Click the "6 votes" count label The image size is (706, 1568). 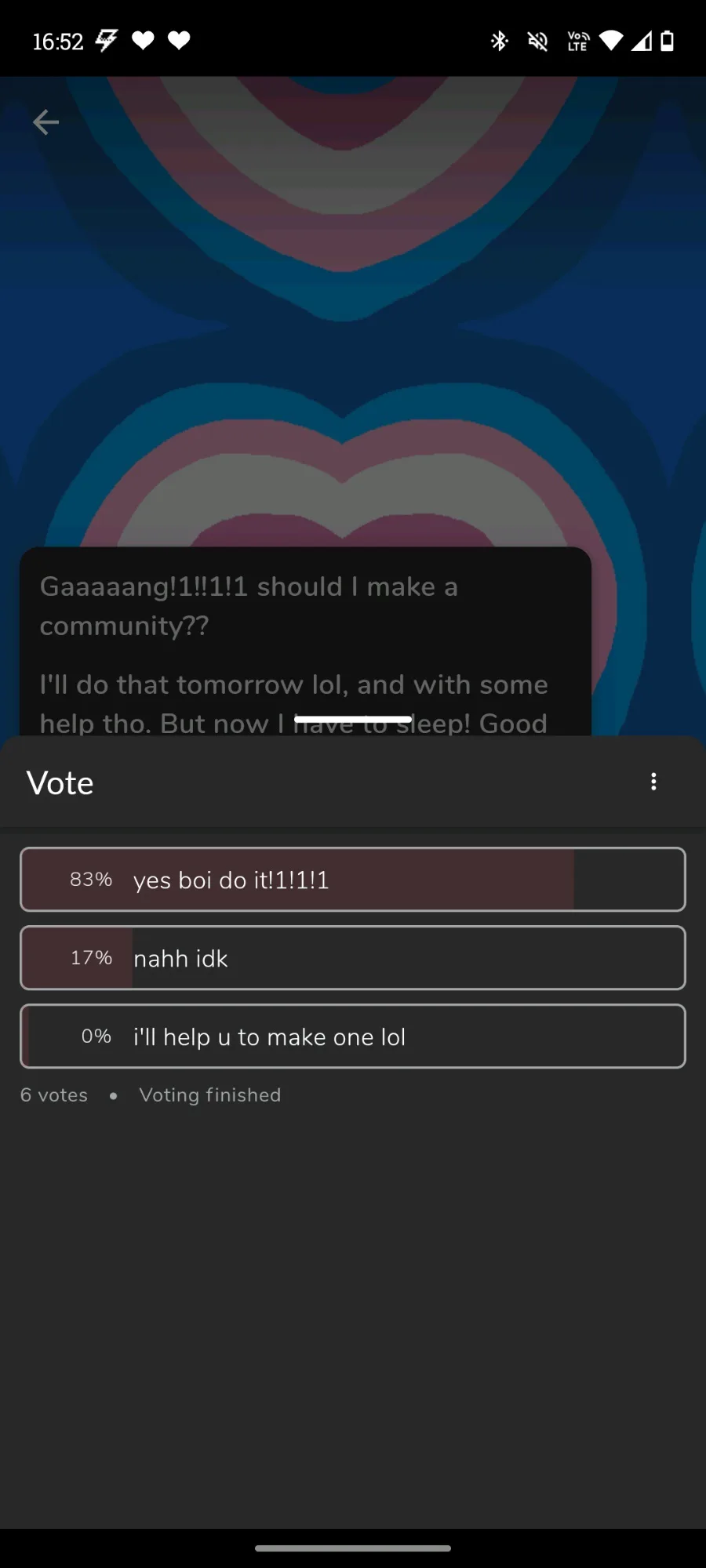54,1094
